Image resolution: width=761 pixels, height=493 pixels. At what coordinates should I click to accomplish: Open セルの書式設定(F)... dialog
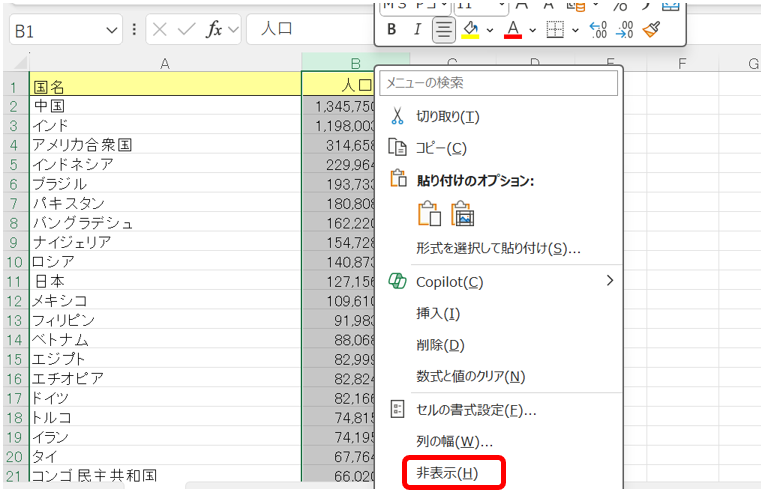tap(500, 410)
